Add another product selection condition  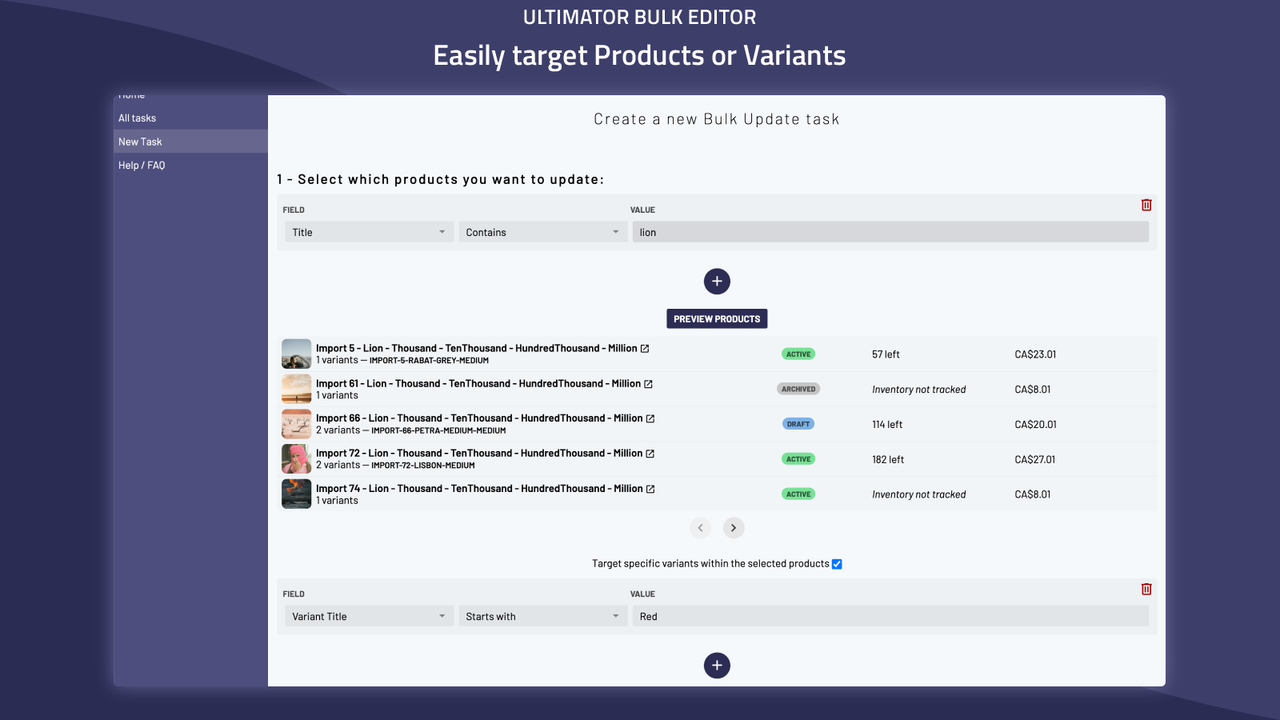pyautogui.click(x=717, y=281)
